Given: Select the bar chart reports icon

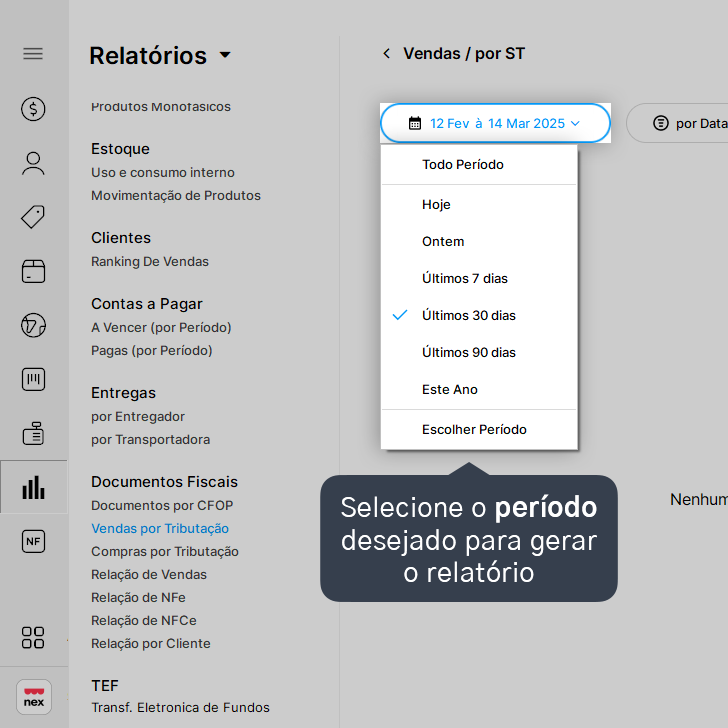Looking at the screenshot, I should pos(33,487).
